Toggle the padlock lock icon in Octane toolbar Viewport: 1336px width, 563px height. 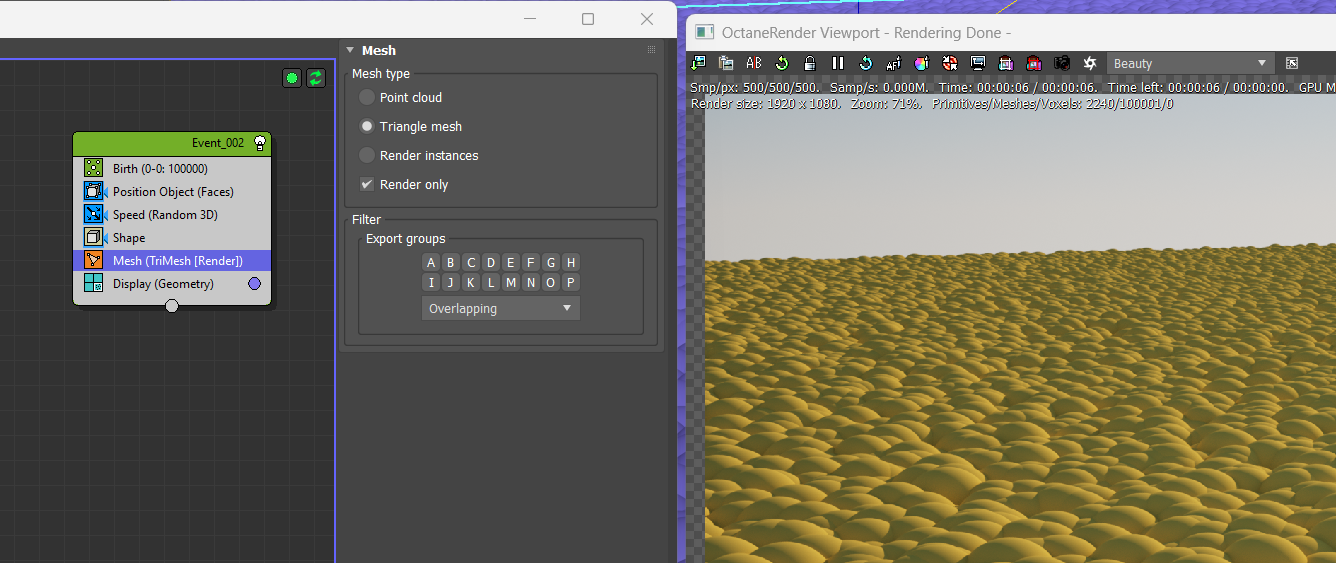click(810, 63)
